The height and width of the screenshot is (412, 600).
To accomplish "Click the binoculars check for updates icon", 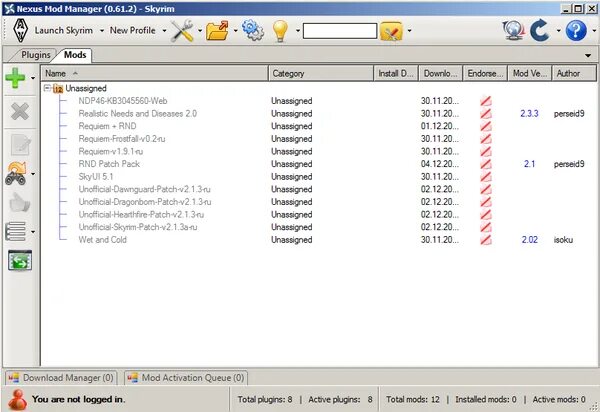I will 16,173.
